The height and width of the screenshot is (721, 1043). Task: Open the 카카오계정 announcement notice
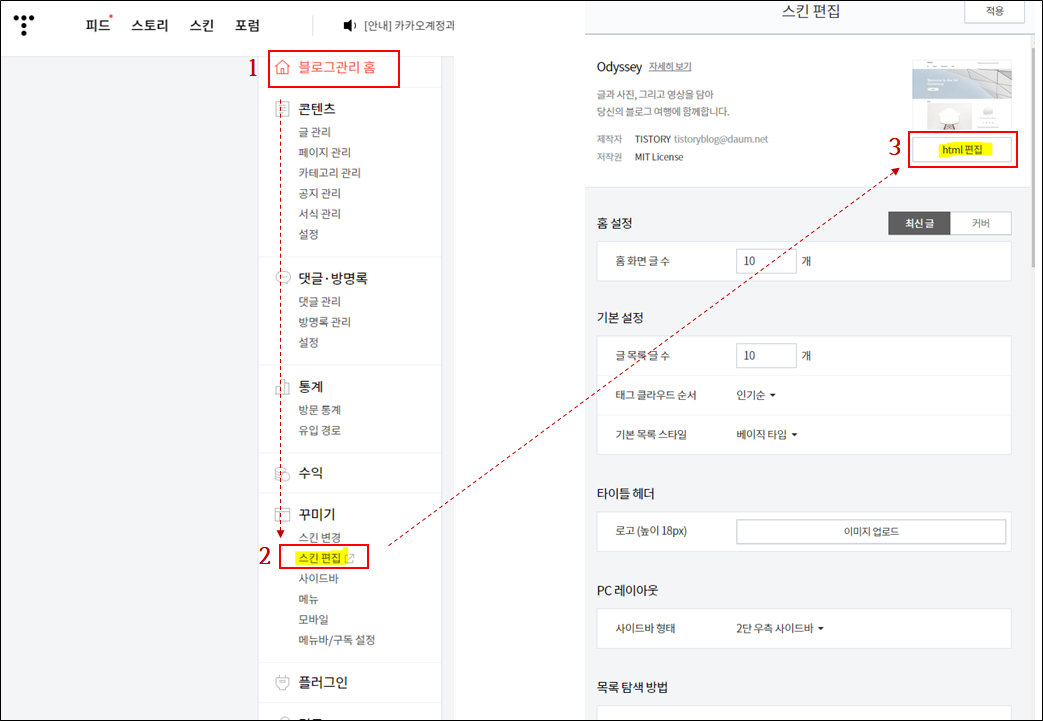point(409,25)
